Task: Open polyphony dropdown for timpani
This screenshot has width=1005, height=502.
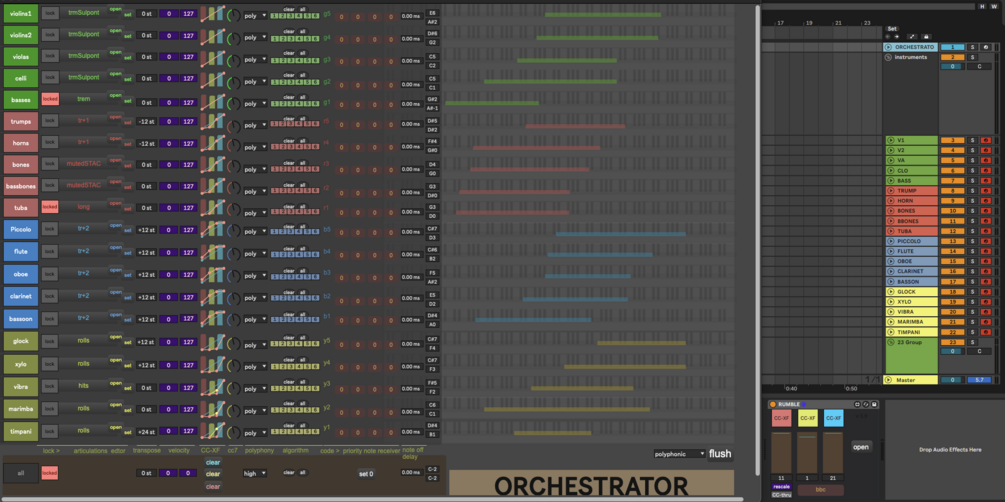Action: 255,433
